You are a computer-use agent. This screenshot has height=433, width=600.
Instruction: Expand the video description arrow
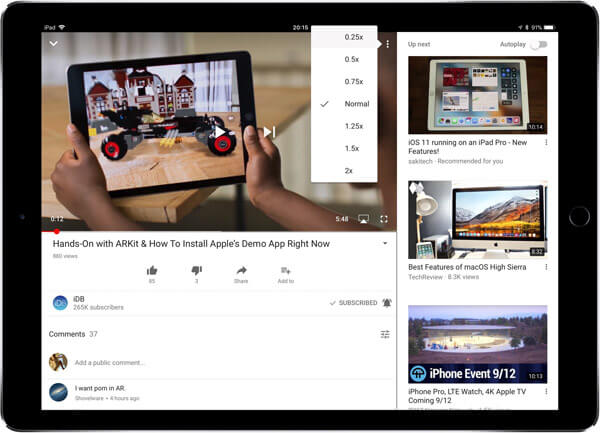pos(385,243)
